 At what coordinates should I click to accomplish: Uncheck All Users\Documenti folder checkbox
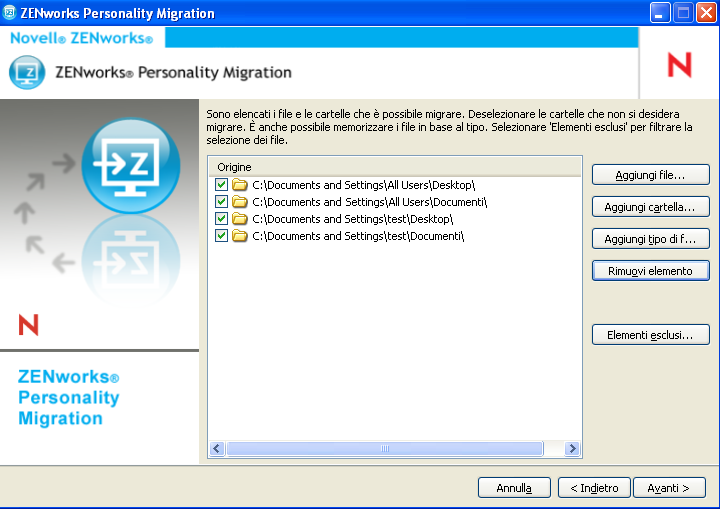click(221, 202)
